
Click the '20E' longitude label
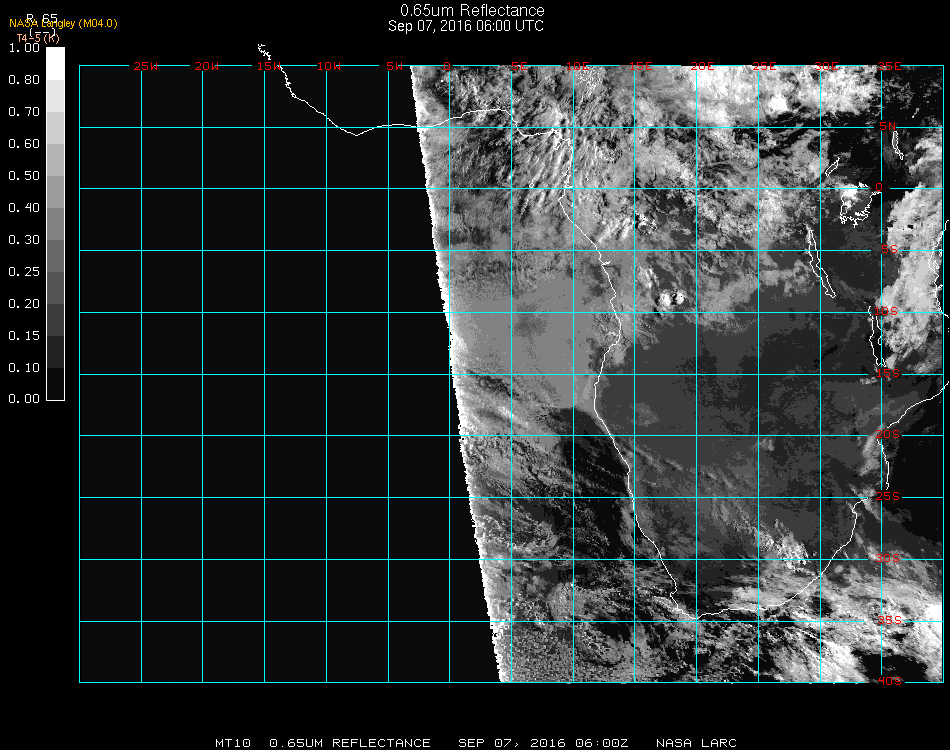click(702, 66)
